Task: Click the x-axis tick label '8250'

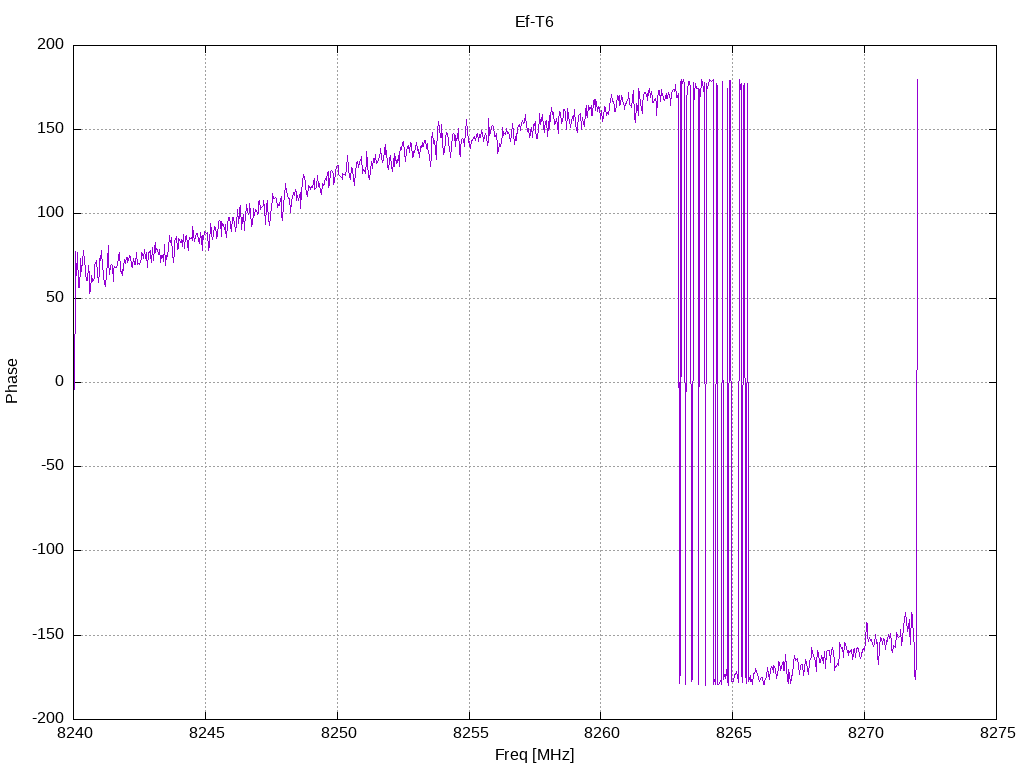Action: [x=338, y=733]
